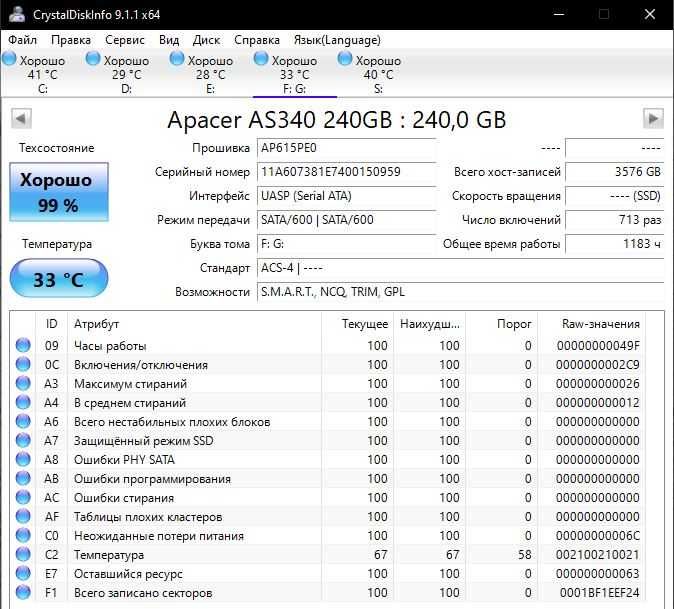Image resolution: width=674 pixels, height=609 pixels.
Task: Click raw value 0001BF1EEF24
Action: click(599, 593)
